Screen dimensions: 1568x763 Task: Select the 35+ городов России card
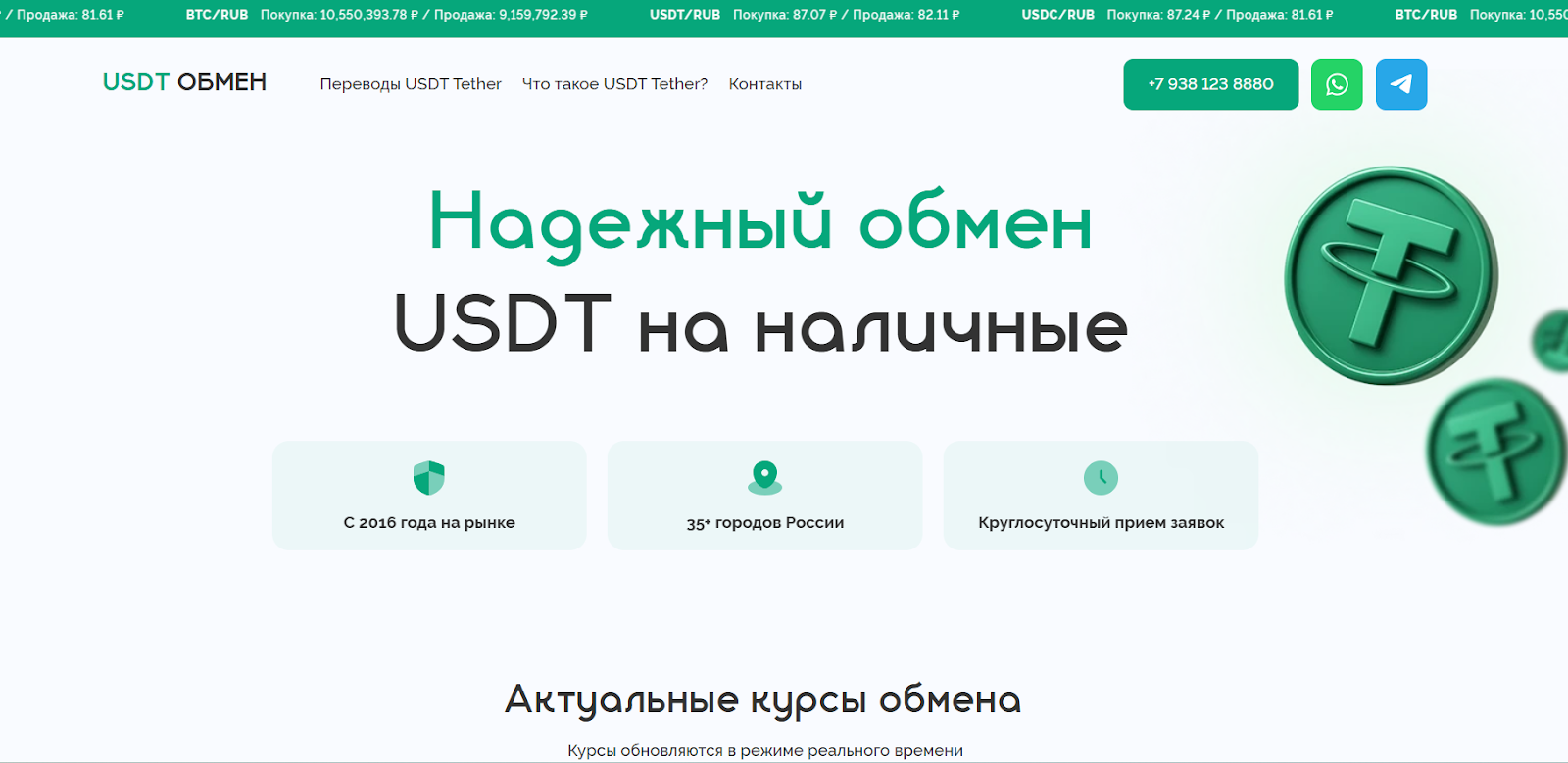tap(765, 496)
